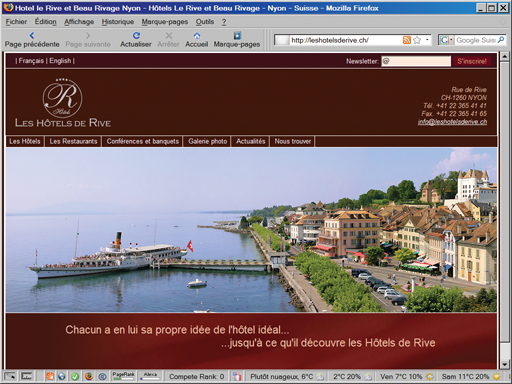Click the first status bar cursor icon
The image size is (512, 384).
pos(10,376)
